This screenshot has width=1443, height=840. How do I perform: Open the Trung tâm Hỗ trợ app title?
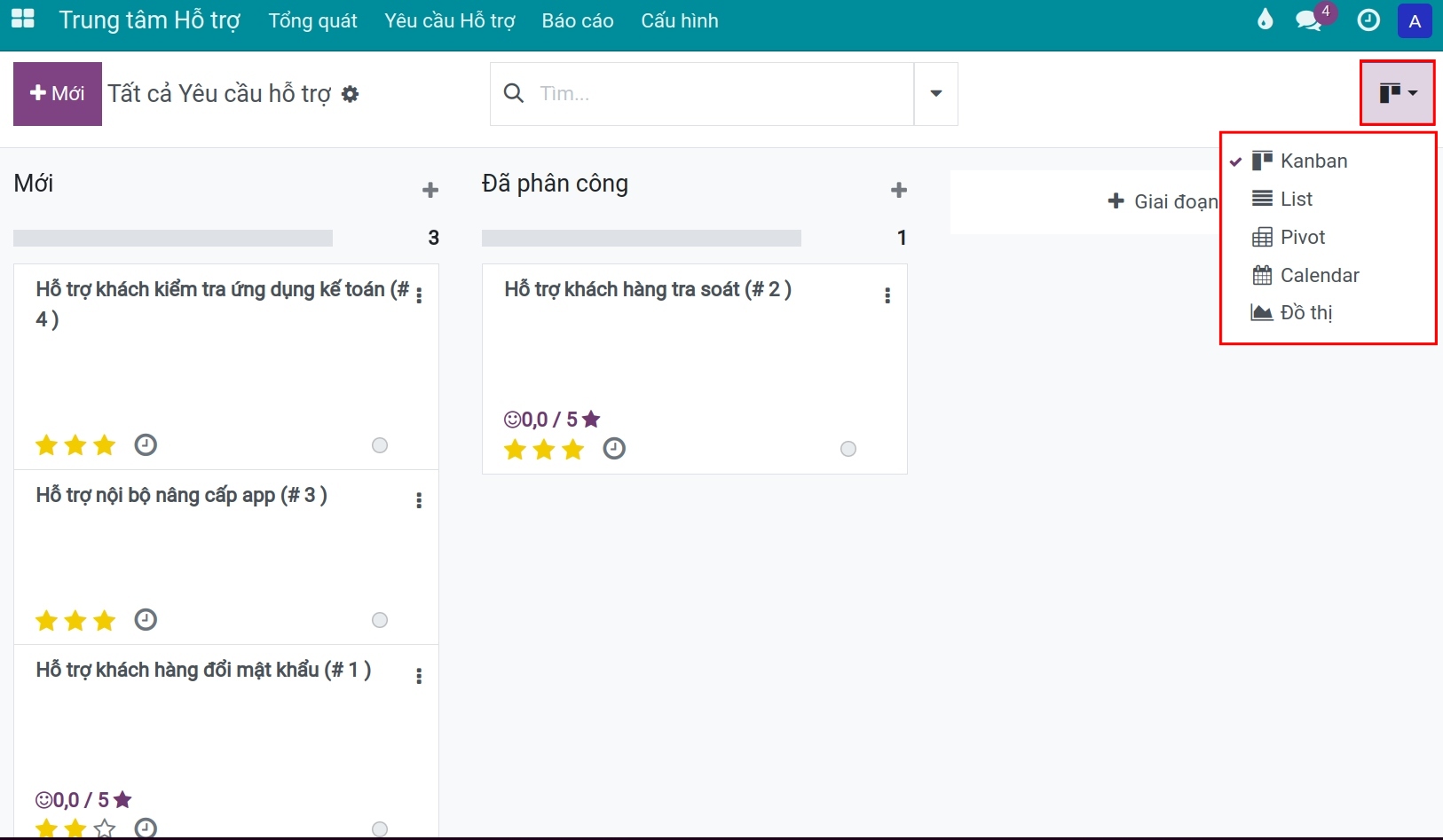pos(150,20)
